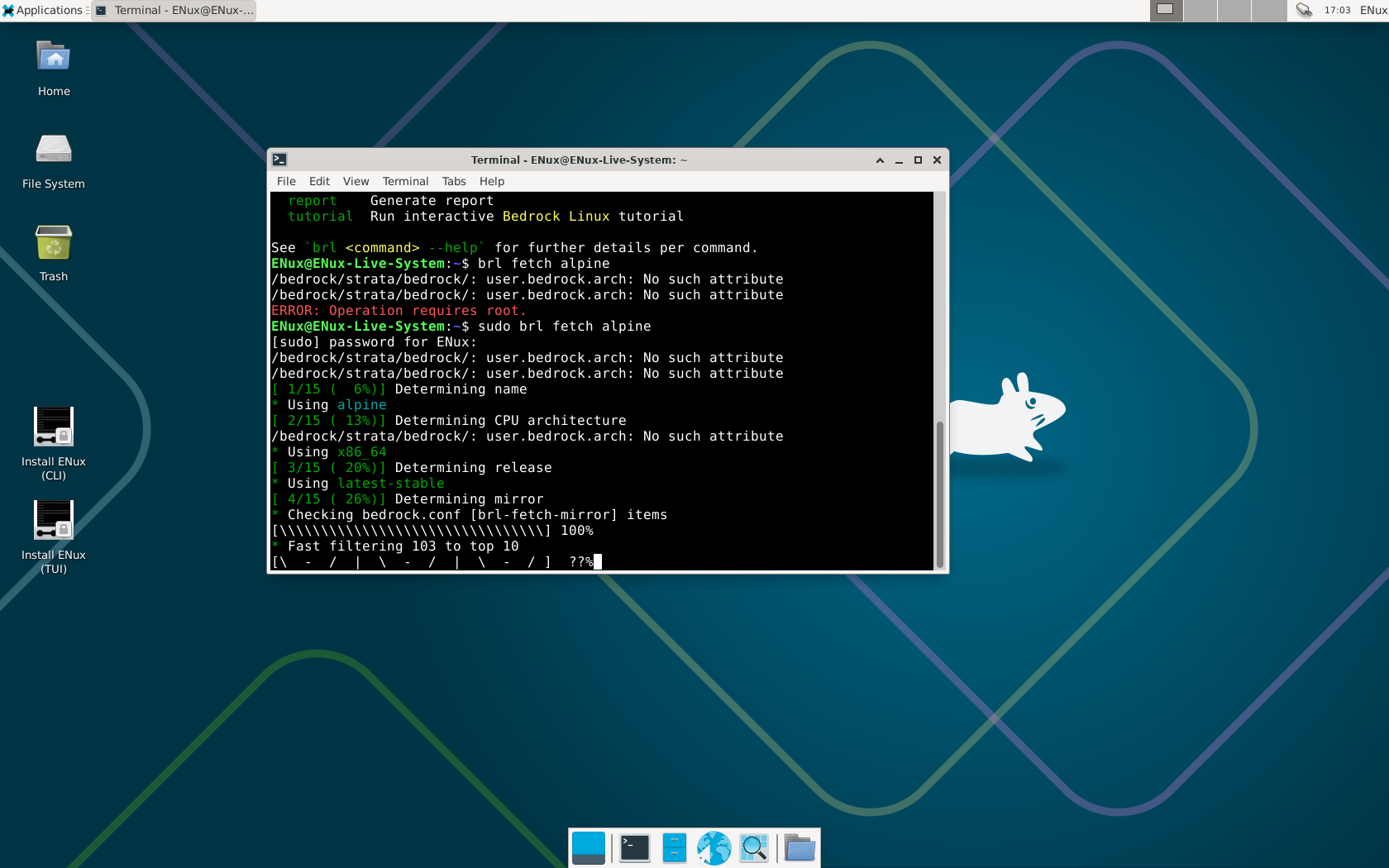Image resolution: width=1389 pixels, height=868 pixels.
Task: Switch to first workspace in pager
Action: click(1166, 10)
